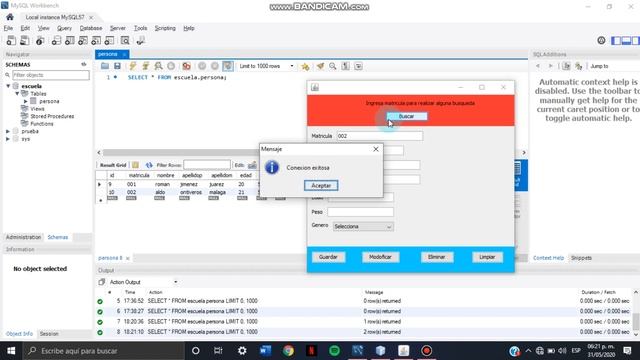This screenshot has width=640, height=360.
Task: Click the explain query magnifier icon
Action: [158, 66]
